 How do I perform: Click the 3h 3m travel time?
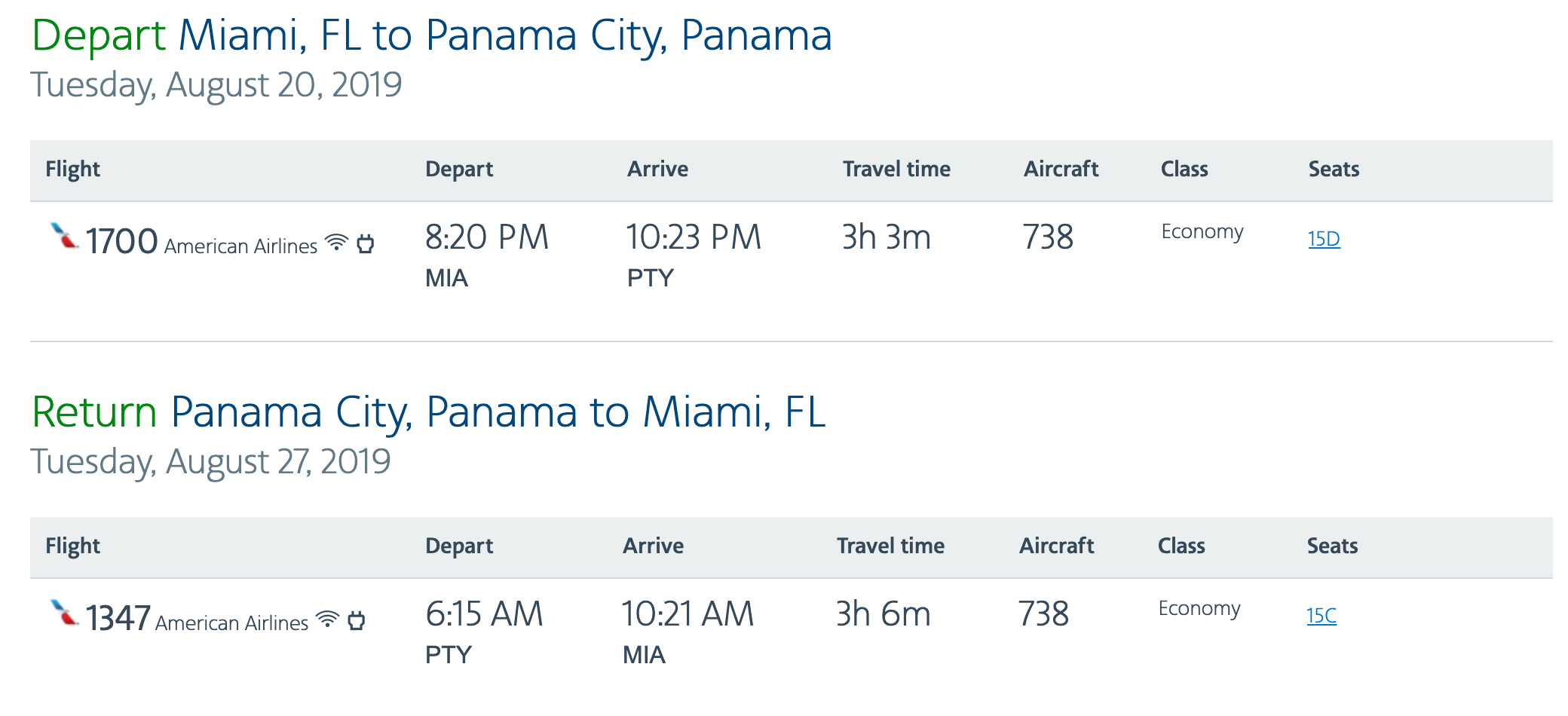point(886,237)
